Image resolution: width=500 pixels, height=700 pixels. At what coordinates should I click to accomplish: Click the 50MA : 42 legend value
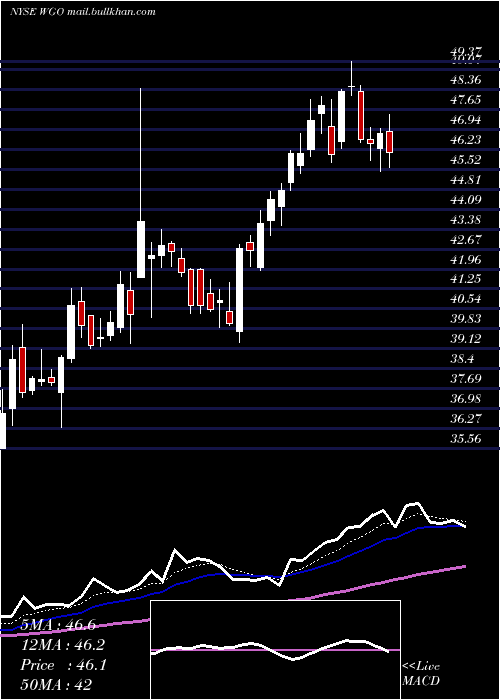[x=58, y=685]
